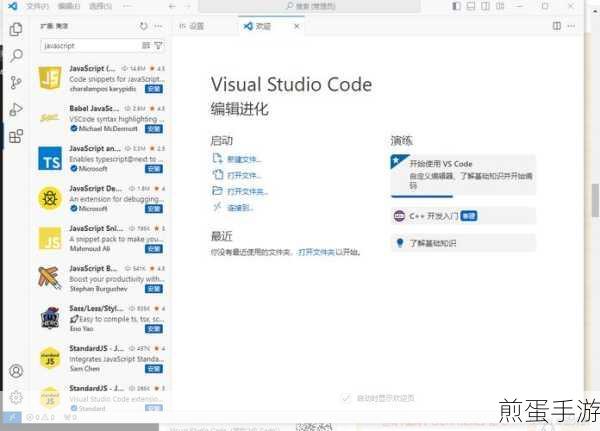Open the Accounts menu icon
The image size is (600, 431).
pos(16,371)
